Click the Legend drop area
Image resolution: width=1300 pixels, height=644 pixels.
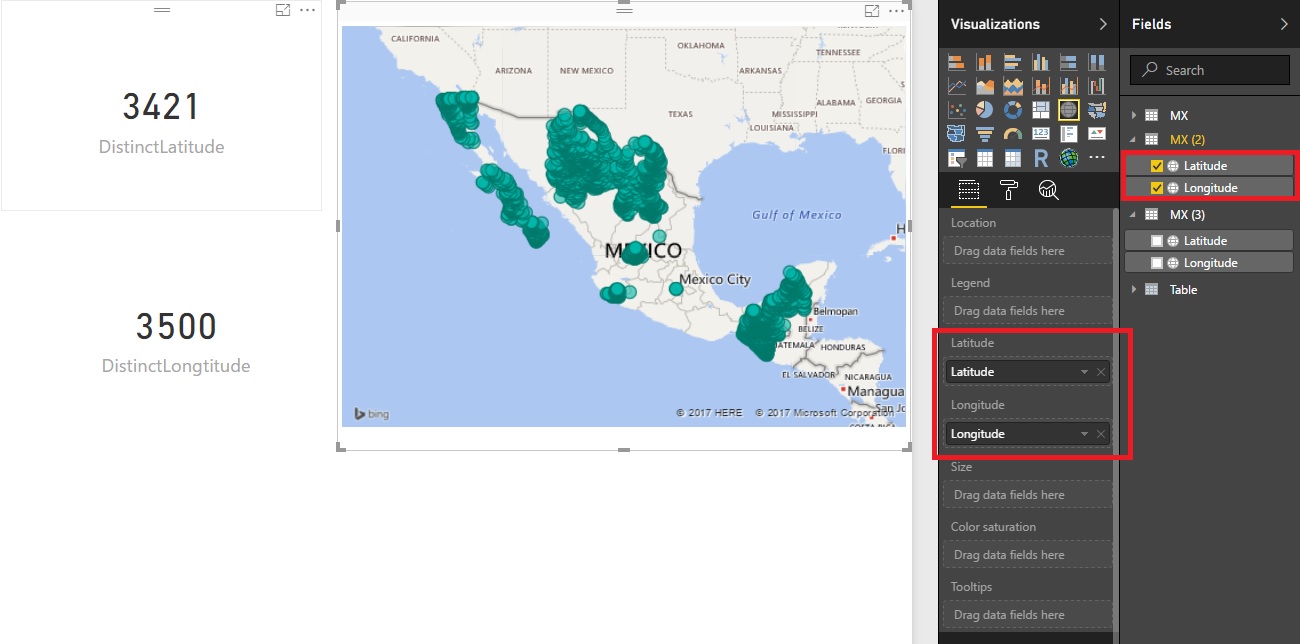click(1027, 311)
